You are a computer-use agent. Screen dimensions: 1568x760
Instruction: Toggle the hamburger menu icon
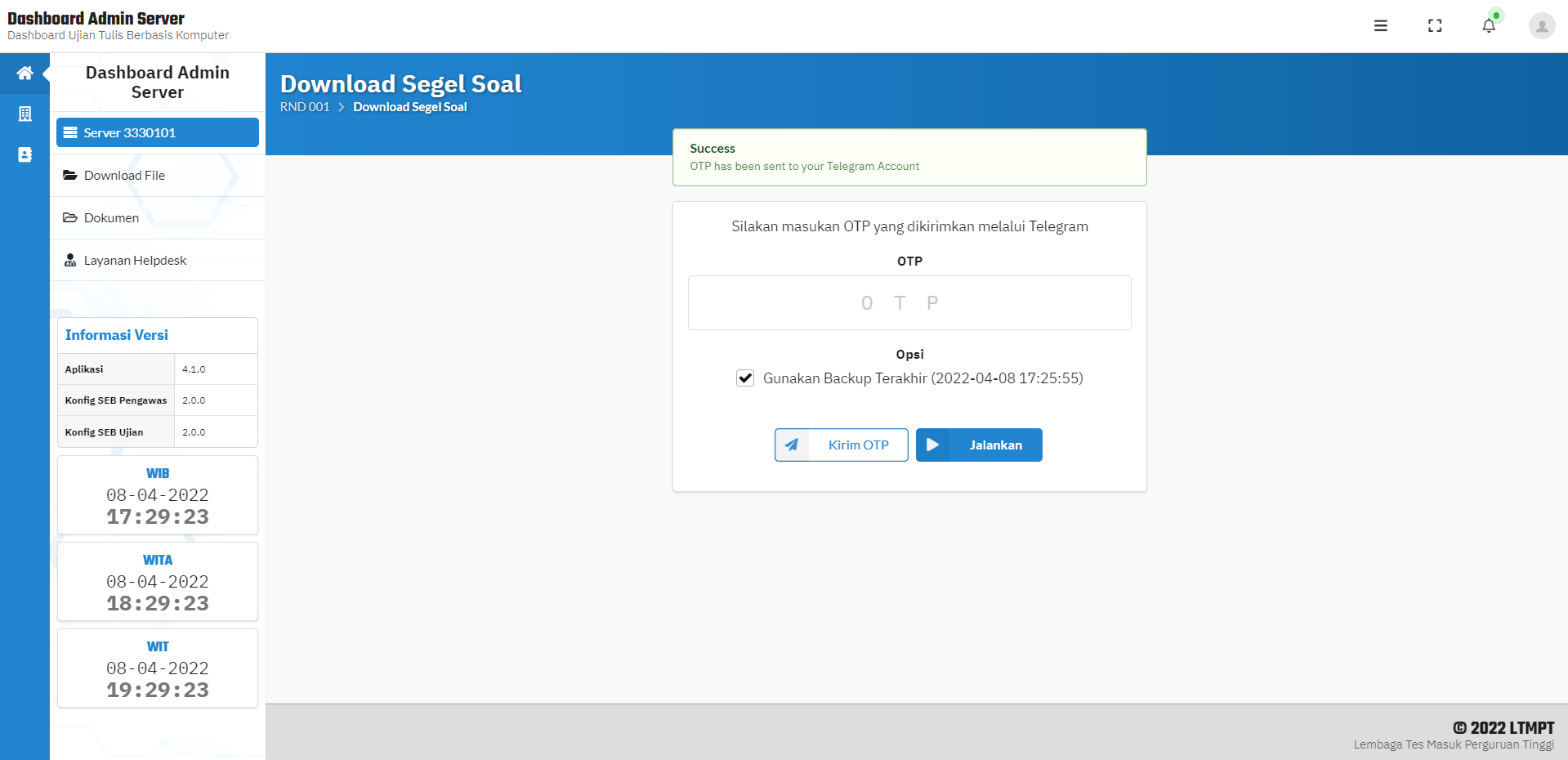pos(1381,26)
